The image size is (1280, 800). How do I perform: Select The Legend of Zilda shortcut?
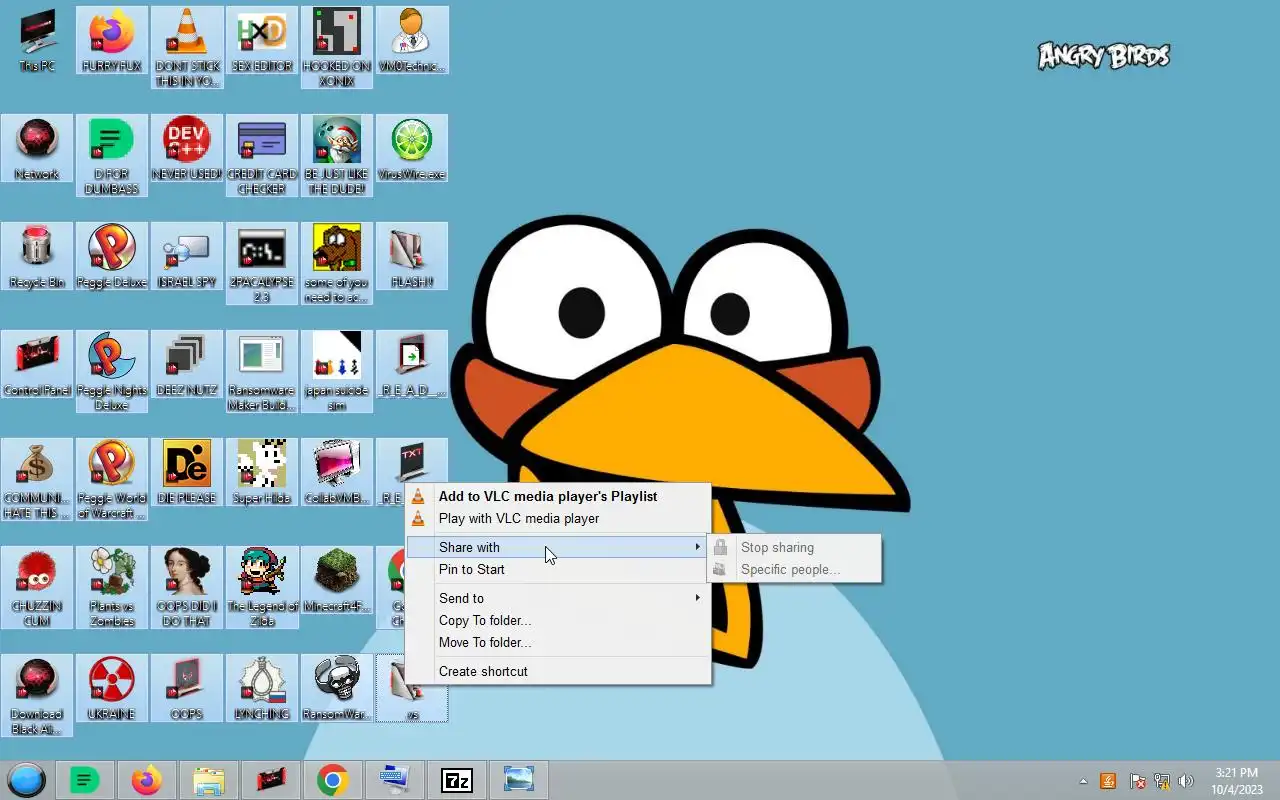click(x=262, y=587)
